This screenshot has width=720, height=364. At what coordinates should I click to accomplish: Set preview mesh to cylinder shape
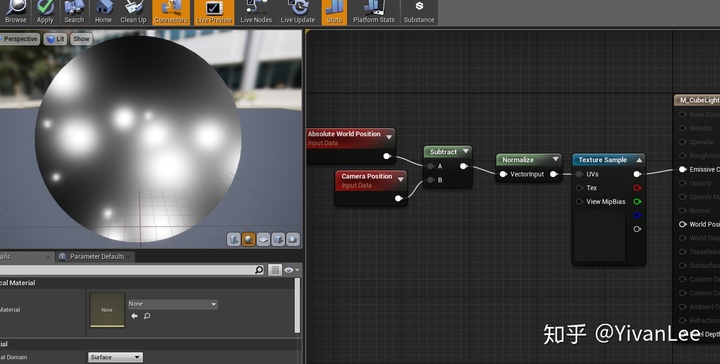(234, 239)
